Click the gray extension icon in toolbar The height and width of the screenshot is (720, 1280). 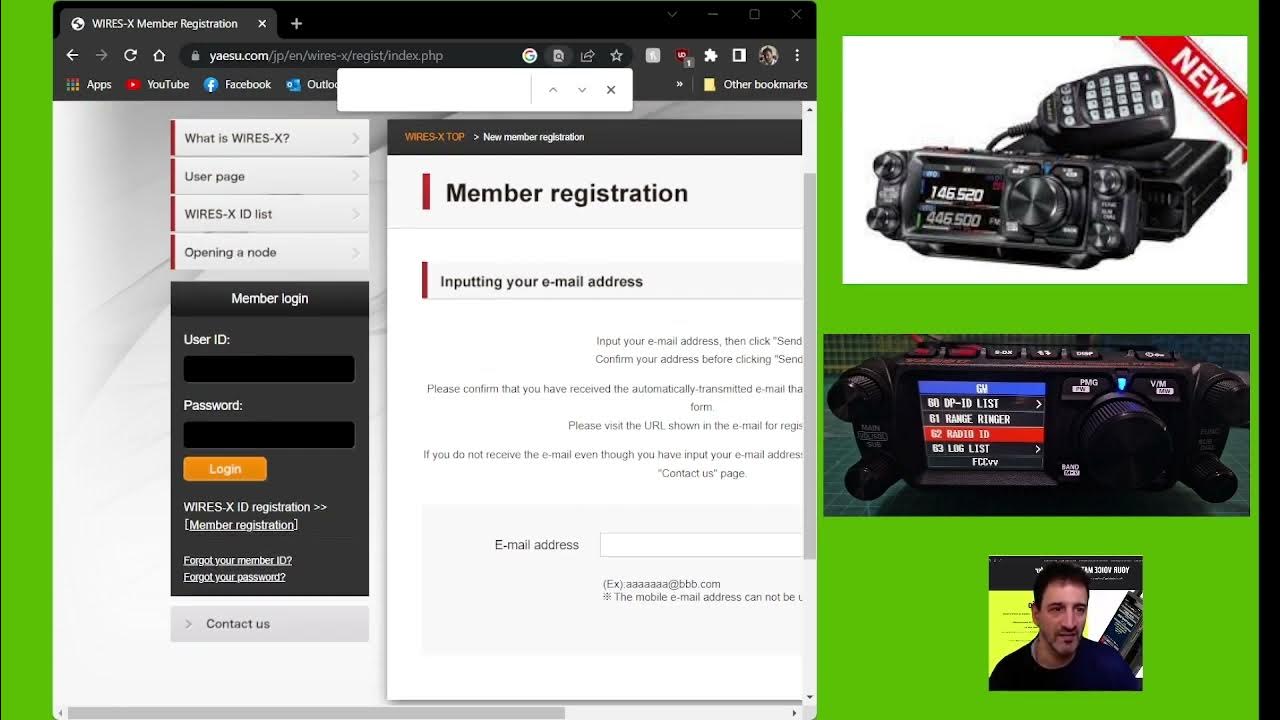tap(652, 56)
